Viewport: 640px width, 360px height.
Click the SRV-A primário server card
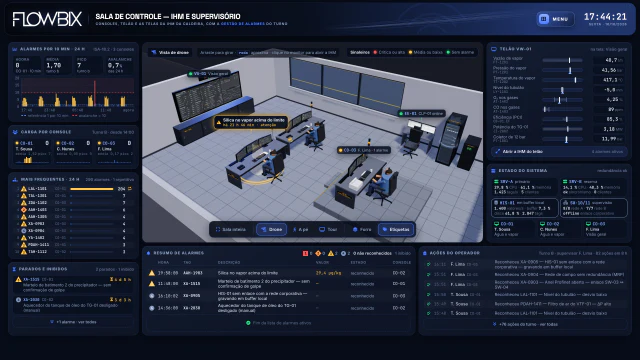[x=524, y=187]
